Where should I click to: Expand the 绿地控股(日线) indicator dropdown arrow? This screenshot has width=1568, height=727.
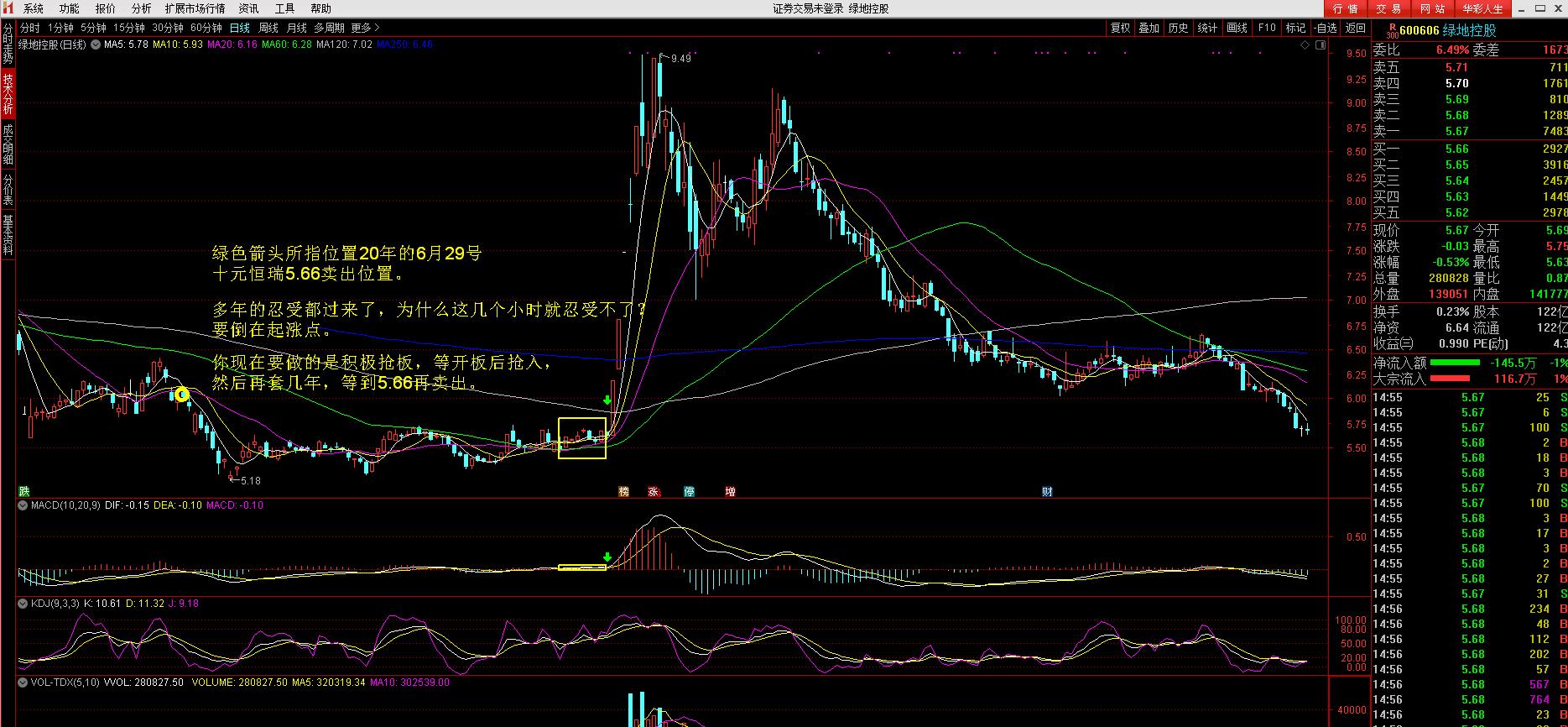point(95,44)
